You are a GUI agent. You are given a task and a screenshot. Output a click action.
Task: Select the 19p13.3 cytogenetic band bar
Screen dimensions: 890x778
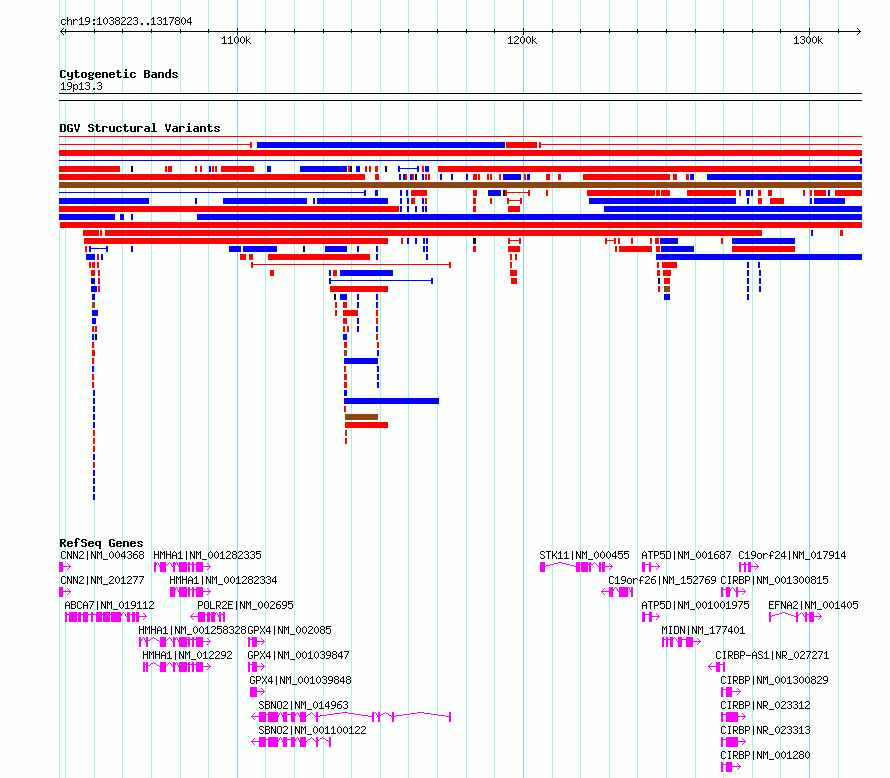460,97
